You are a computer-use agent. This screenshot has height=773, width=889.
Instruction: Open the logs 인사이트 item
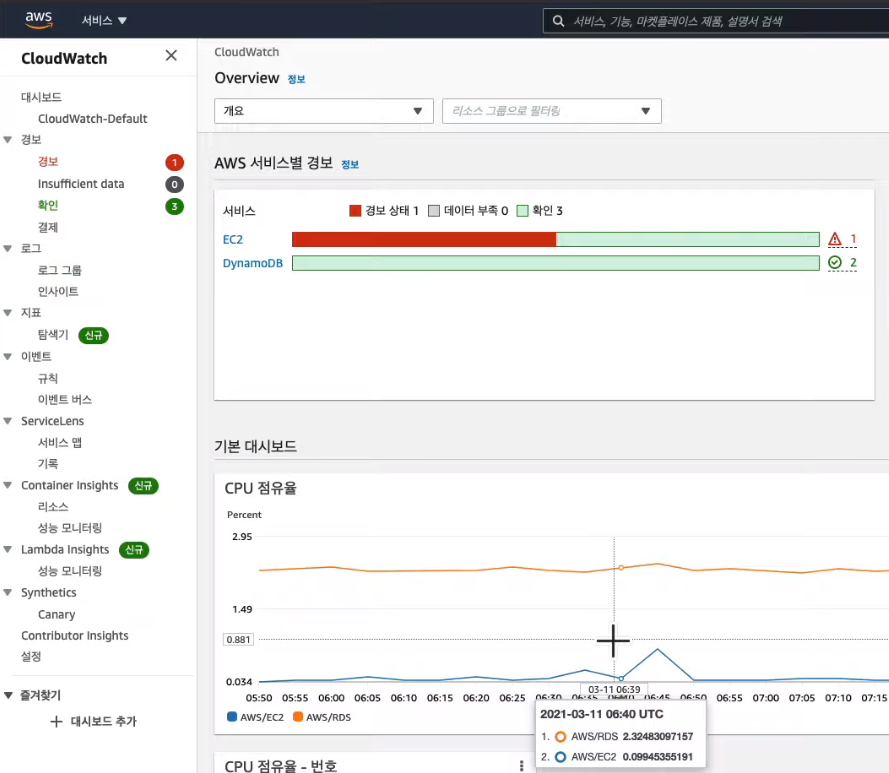point(58,292)
